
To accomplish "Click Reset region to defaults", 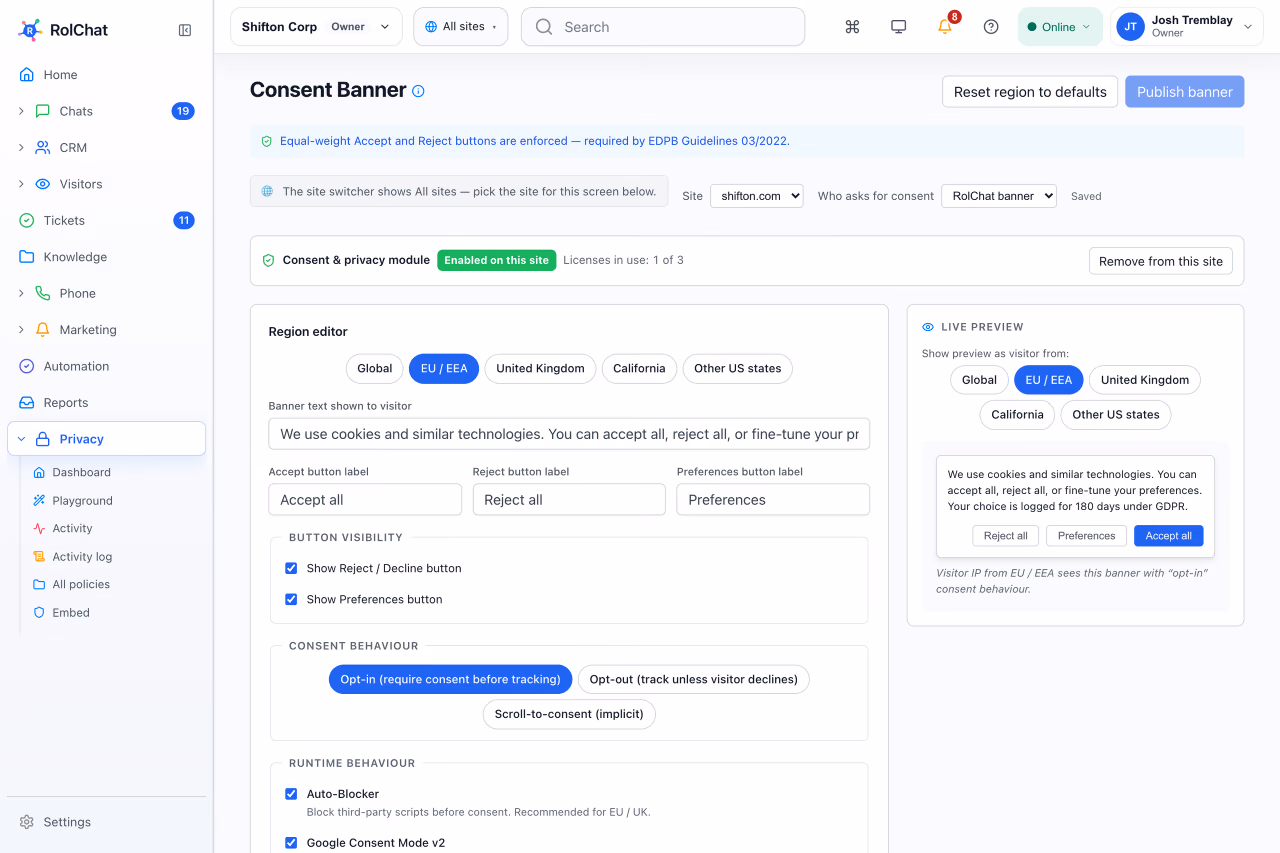I will coord(1030,92).
